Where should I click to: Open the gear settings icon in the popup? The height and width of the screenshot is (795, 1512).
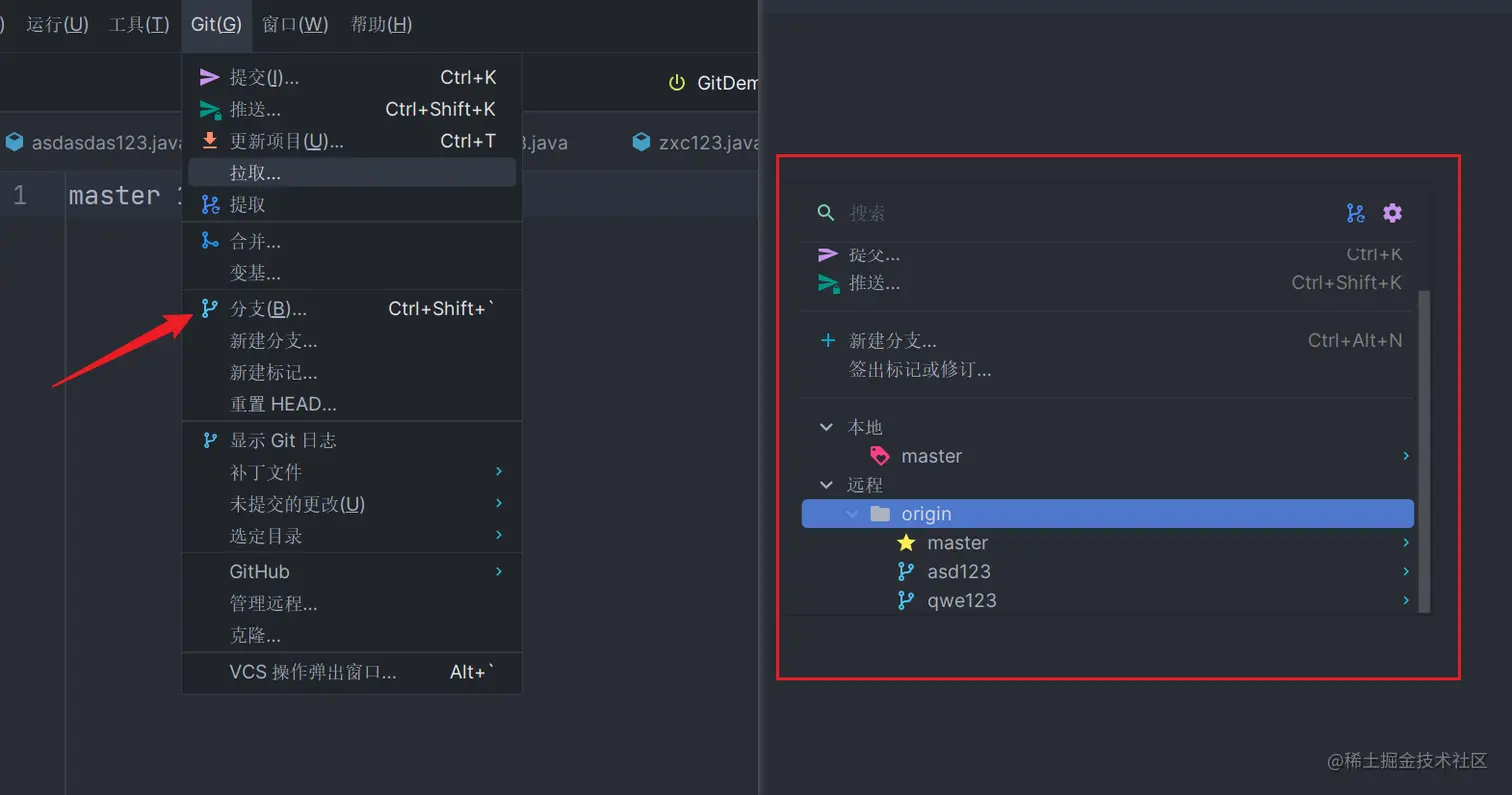tap(1393, 212)
